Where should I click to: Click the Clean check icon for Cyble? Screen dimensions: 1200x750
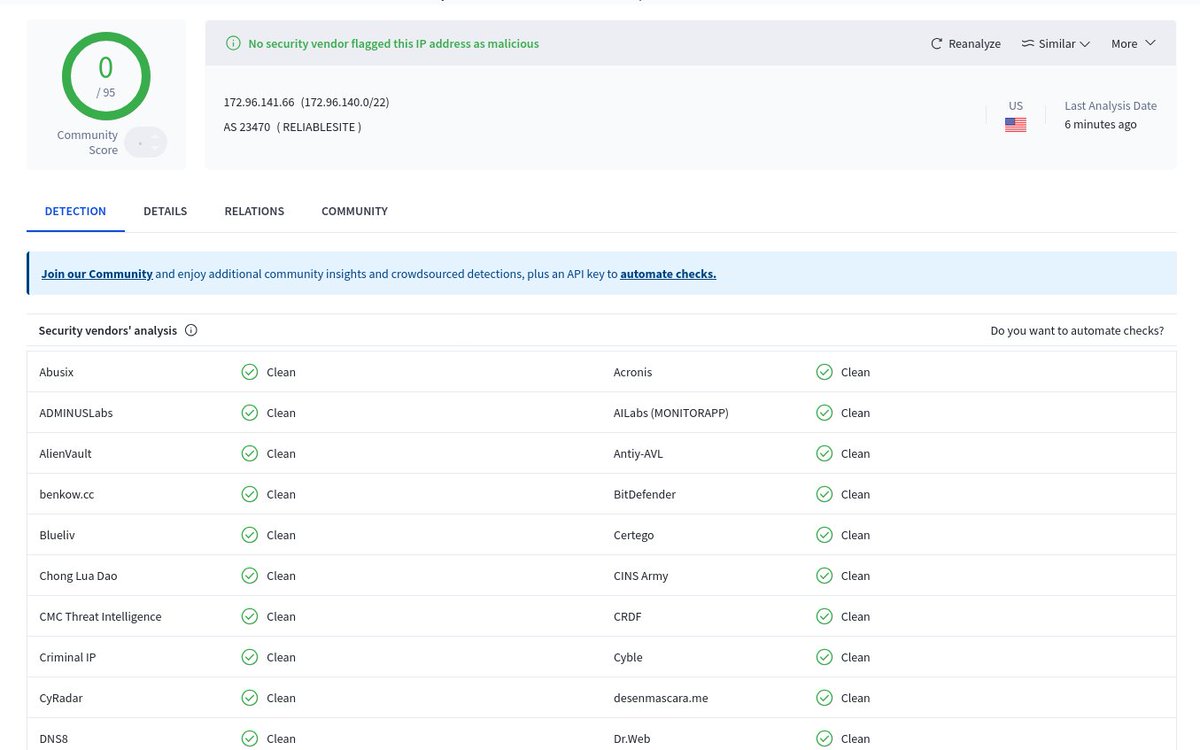(824, 657)
